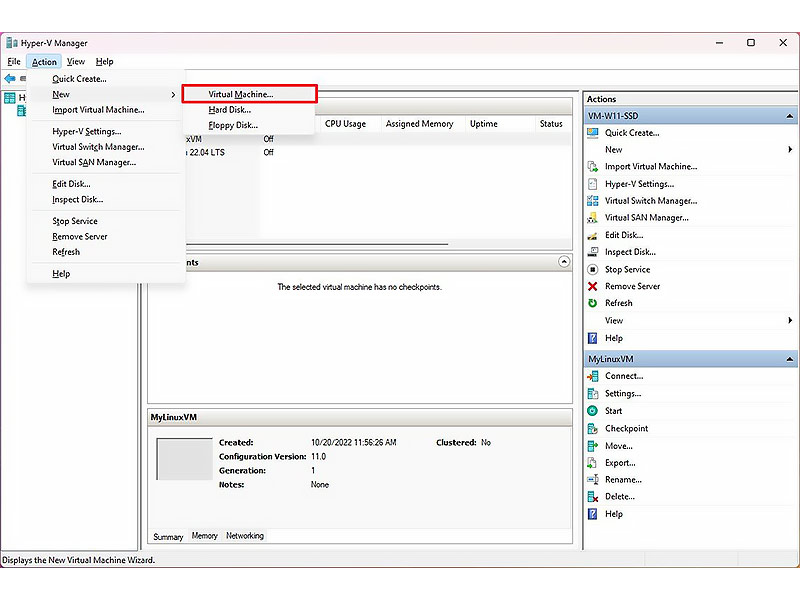Click the Edit Disk icon in Actions pane

click(x=592, y=235)
